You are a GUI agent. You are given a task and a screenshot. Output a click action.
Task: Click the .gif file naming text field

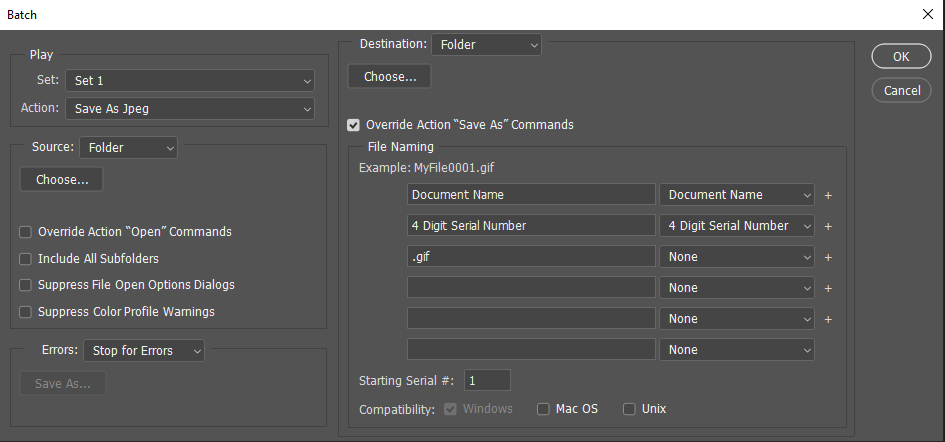coord(531,257)
